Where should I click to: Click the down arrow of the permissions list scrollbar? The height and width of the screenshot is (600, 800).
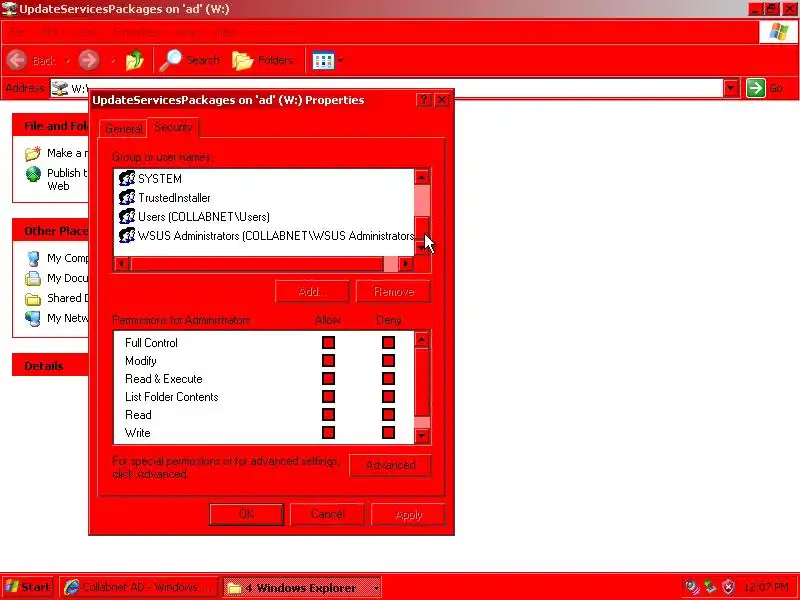(422, 436)
